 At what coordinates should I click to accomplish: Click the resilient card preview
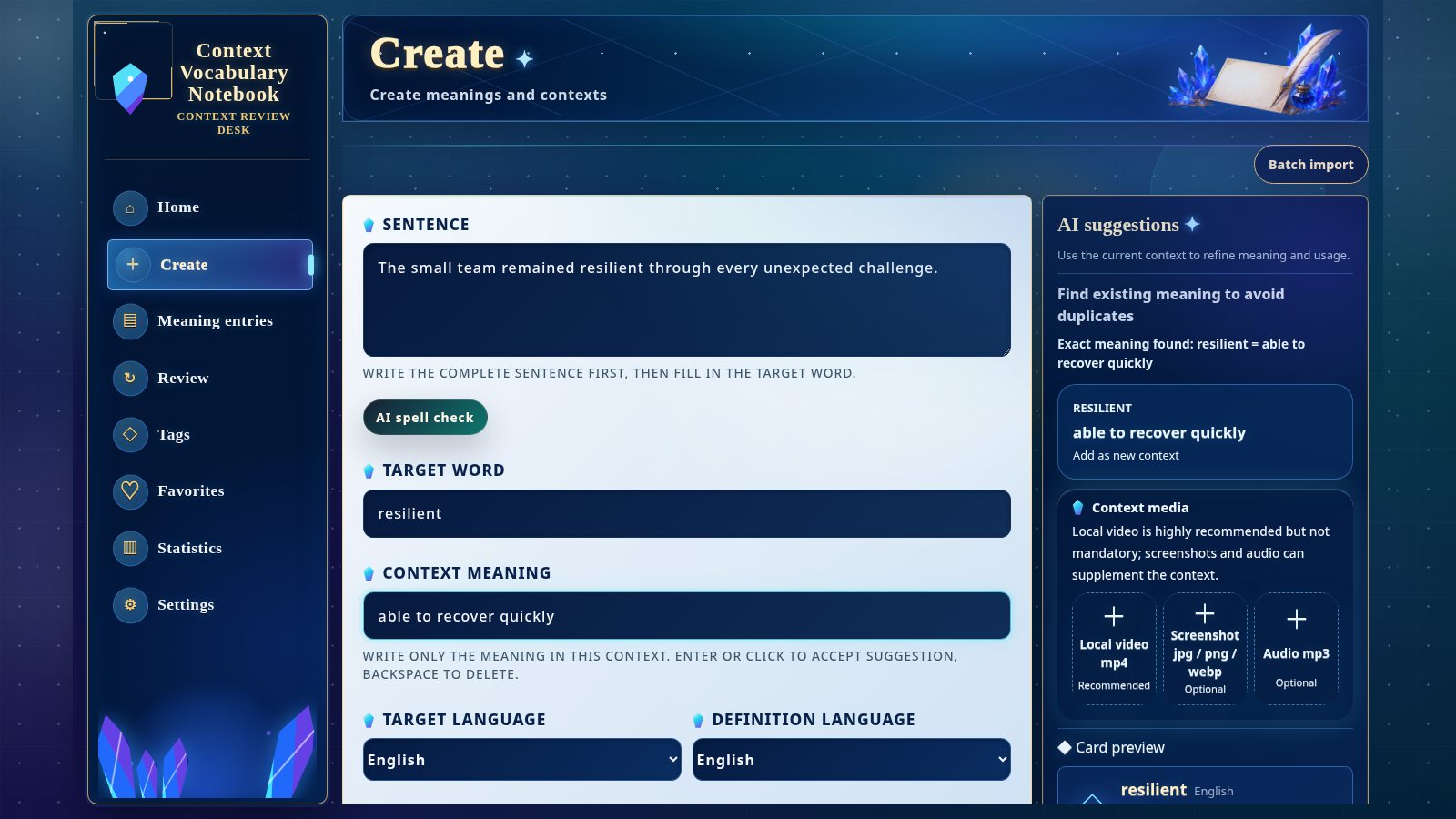[x=1205, y=786]
